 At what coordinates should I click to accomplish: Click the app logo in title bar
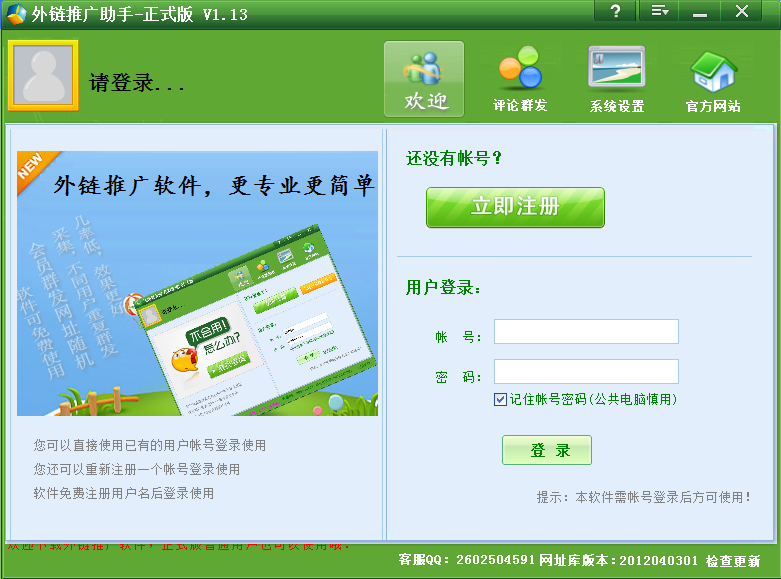click(16, 14)
